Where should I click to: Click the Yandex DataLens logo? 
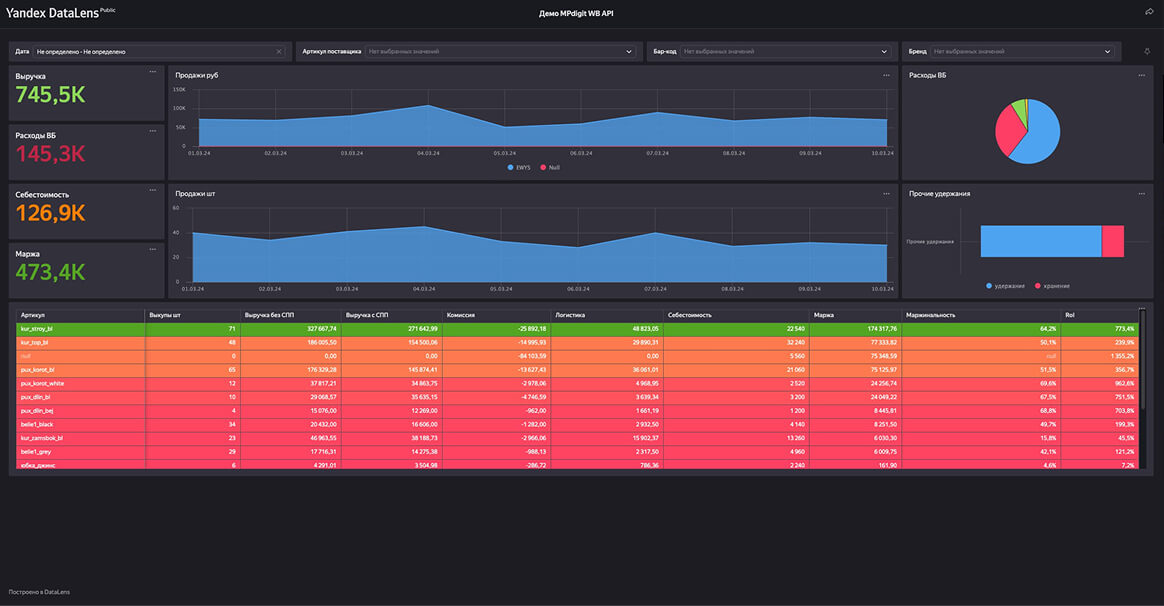[x=52, y=13]
